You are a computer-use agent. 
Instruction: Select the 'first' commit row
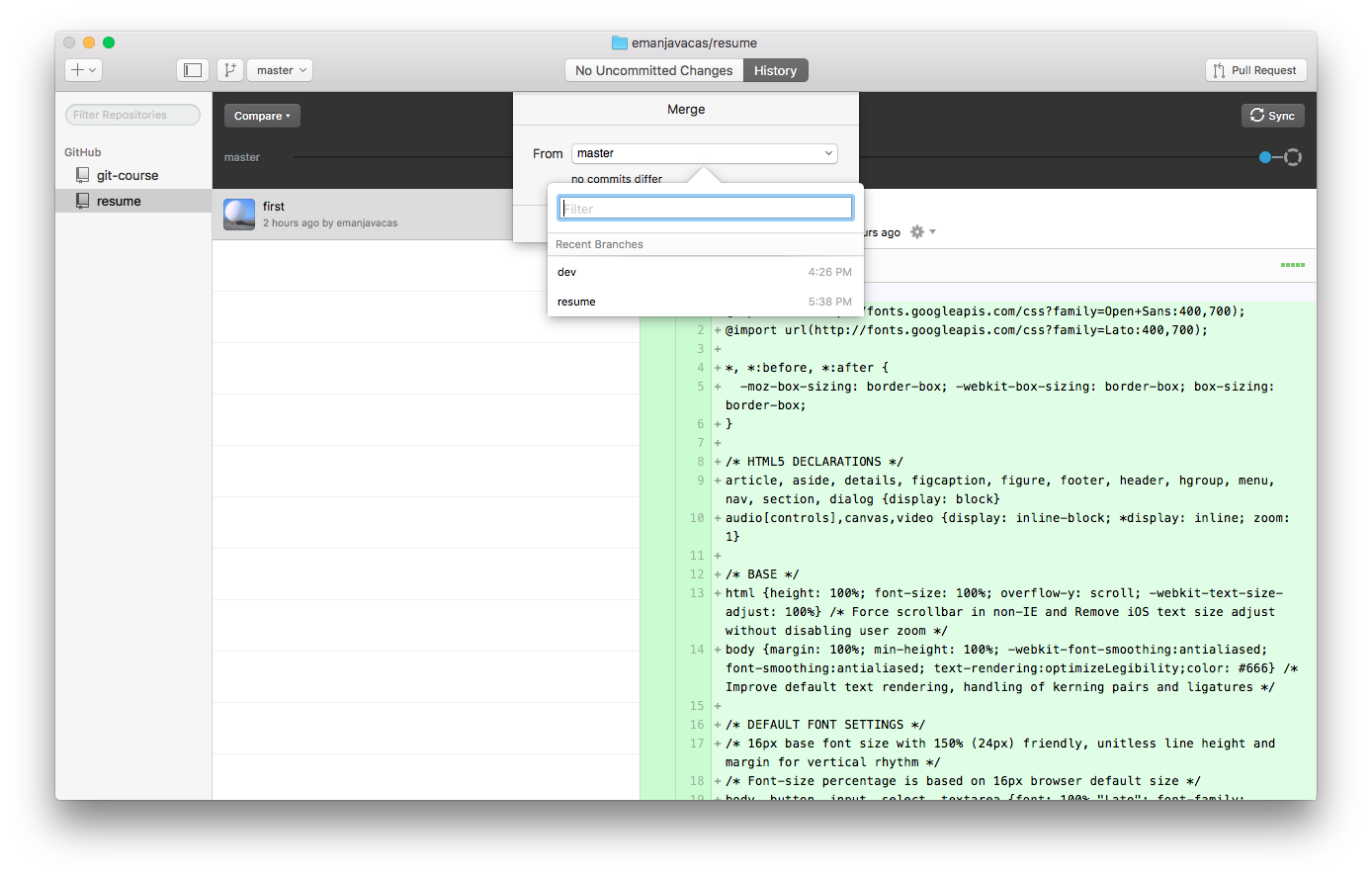364,215
